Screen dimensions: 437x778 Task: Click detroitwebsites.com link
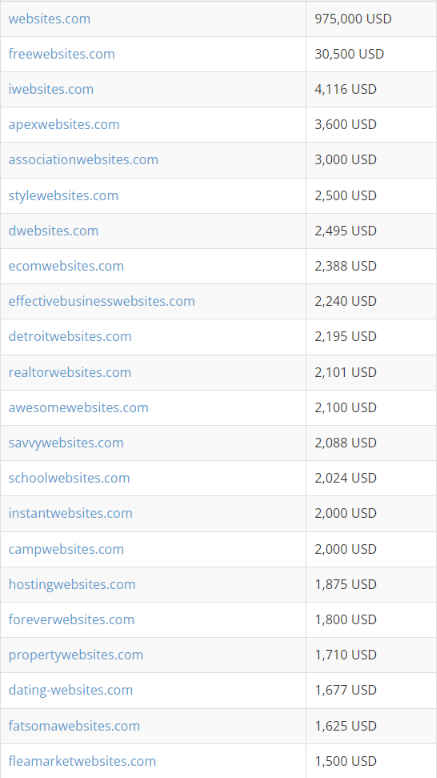[x=70, y=336]
